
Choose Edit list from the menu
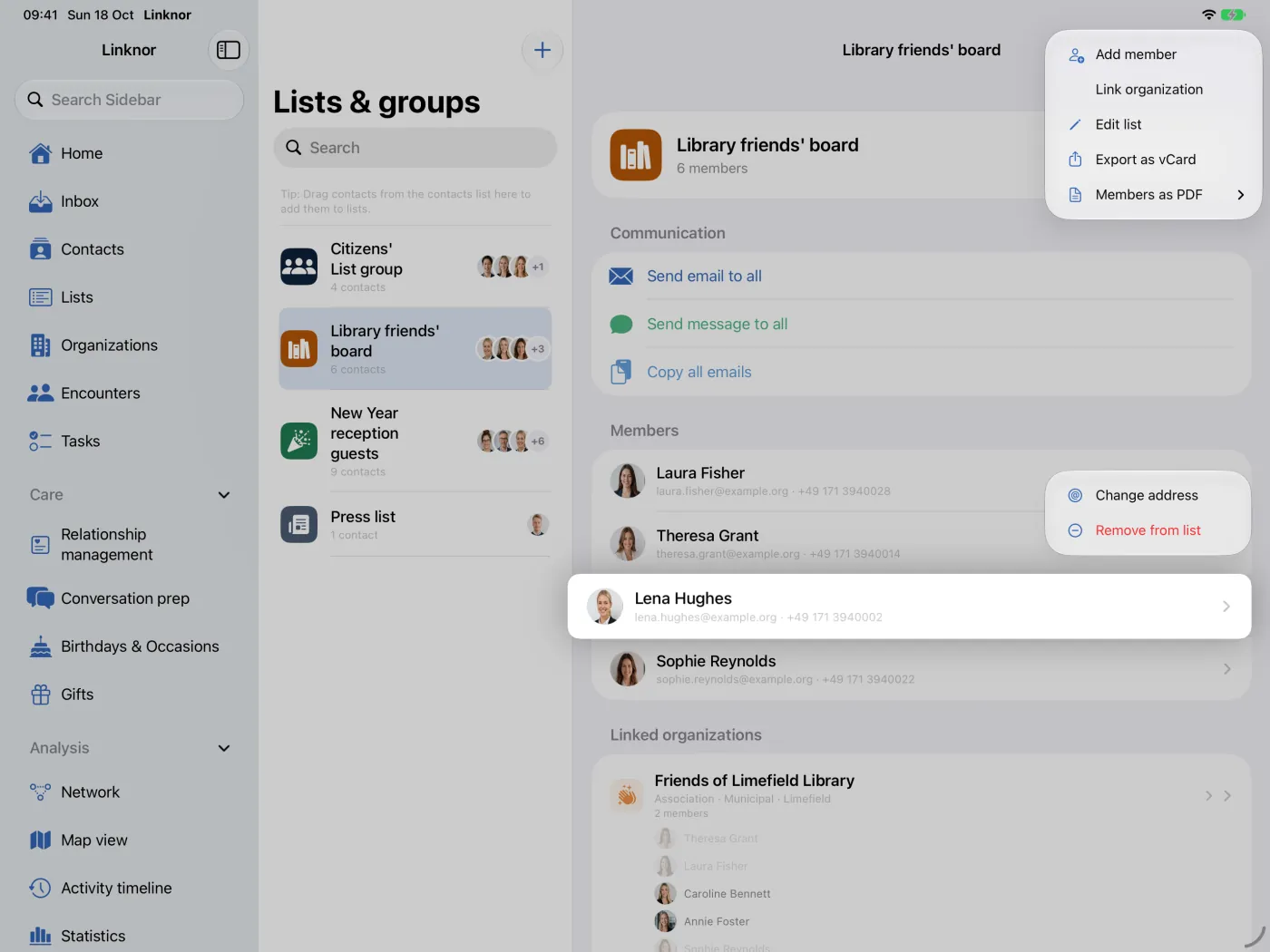tap(1153, 125)
